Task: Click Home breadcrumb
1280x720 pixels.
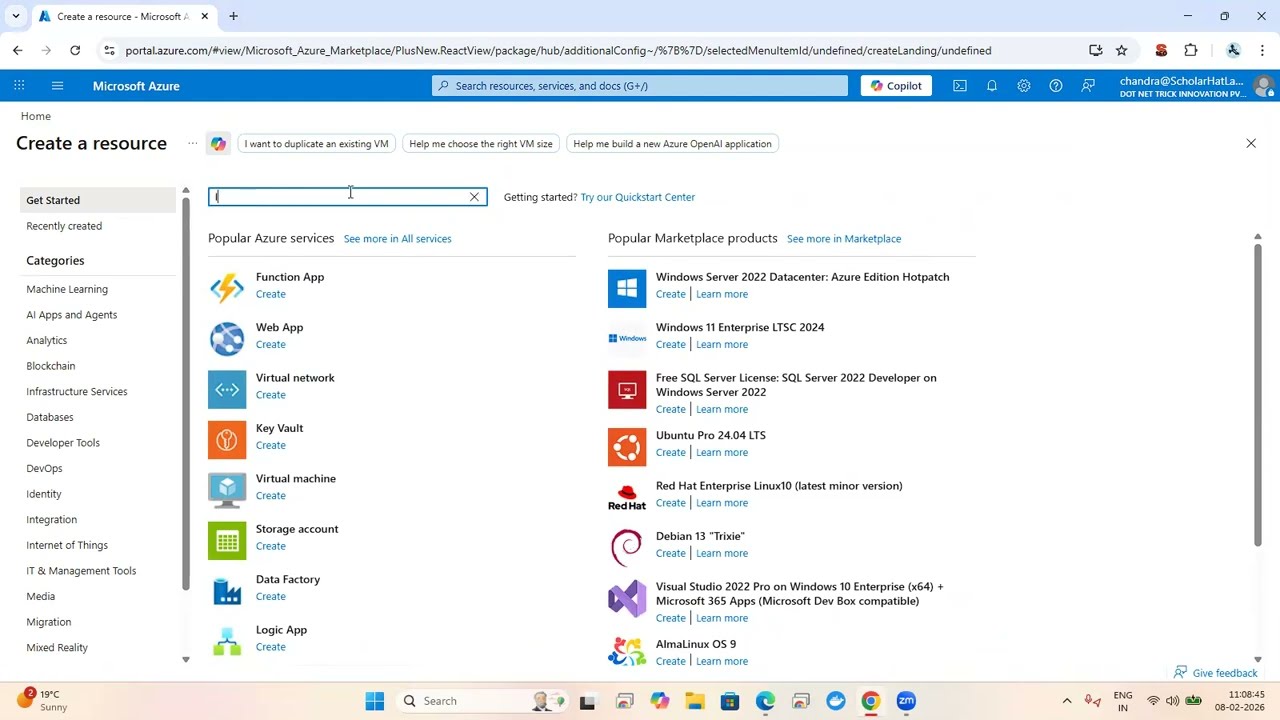Action: click(36, 116)
